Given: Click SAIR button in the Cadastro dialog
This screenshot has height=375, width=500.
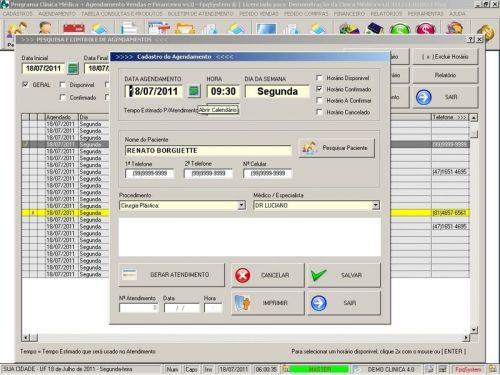Looking at the screenshot, I should point(344,303).
